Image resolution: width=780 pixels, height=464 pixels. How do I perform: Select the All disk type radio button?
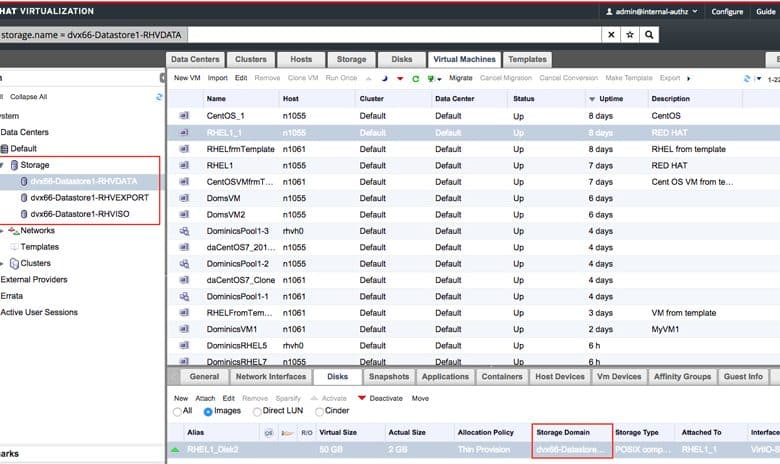177,412
